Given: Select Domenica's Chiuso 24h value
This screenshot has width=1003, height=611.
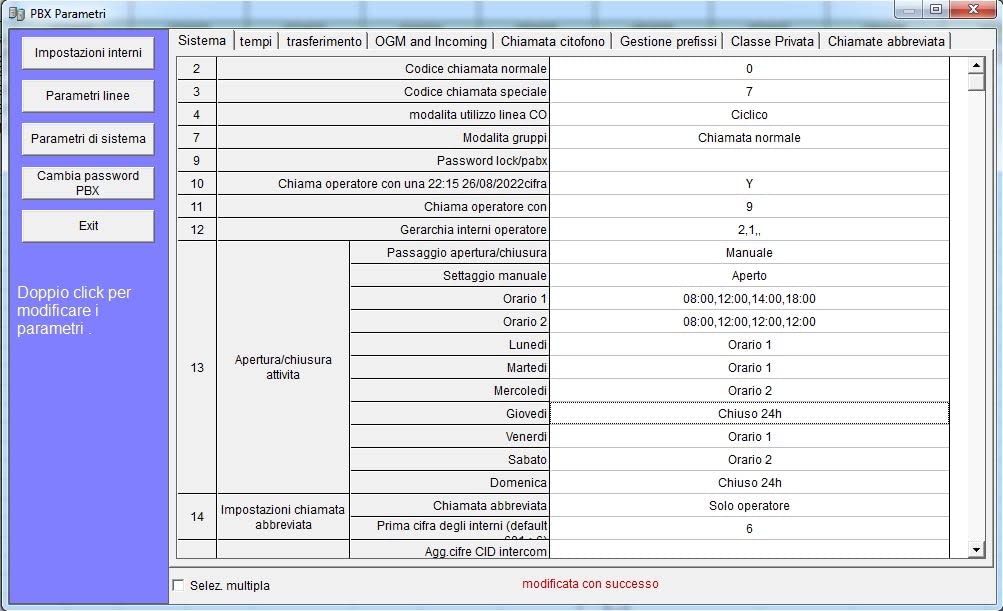Looking at the screenshot, I should point(749,483).
